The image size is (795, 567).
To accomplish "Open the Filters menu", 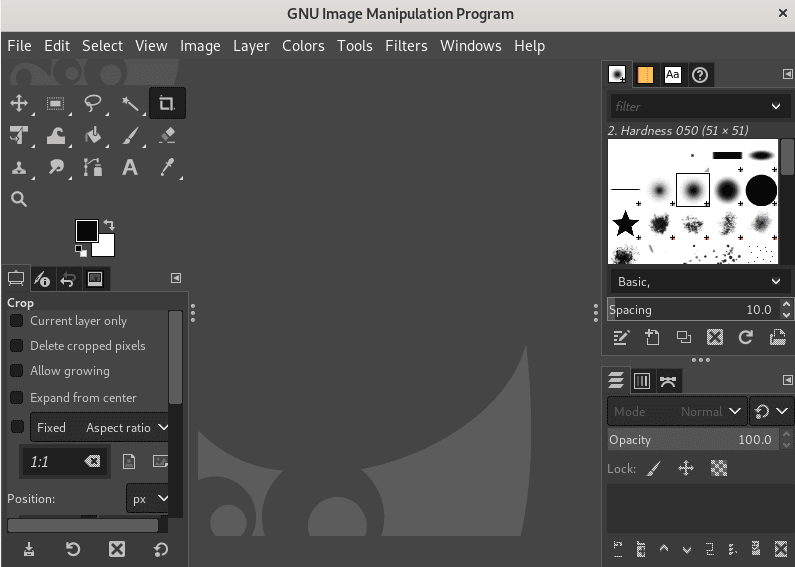I will pyautogui.click(x=406, y=46).
